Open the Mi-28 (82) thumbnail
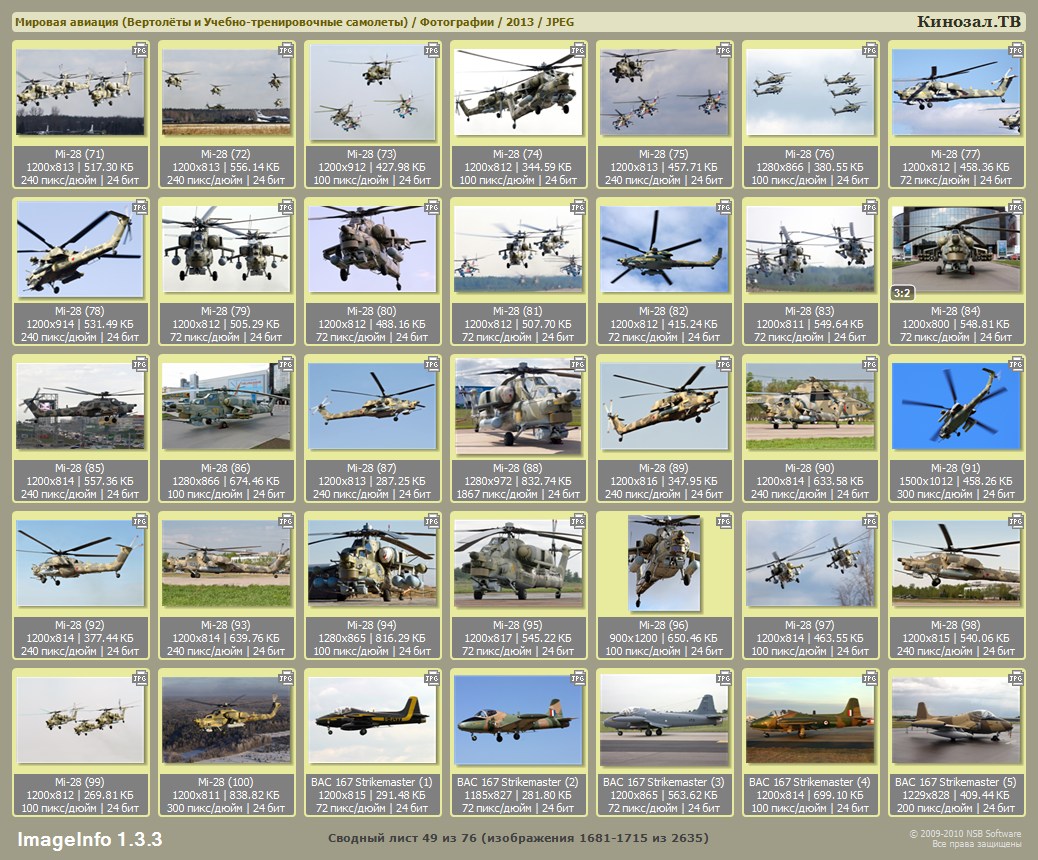 (663, 249)
